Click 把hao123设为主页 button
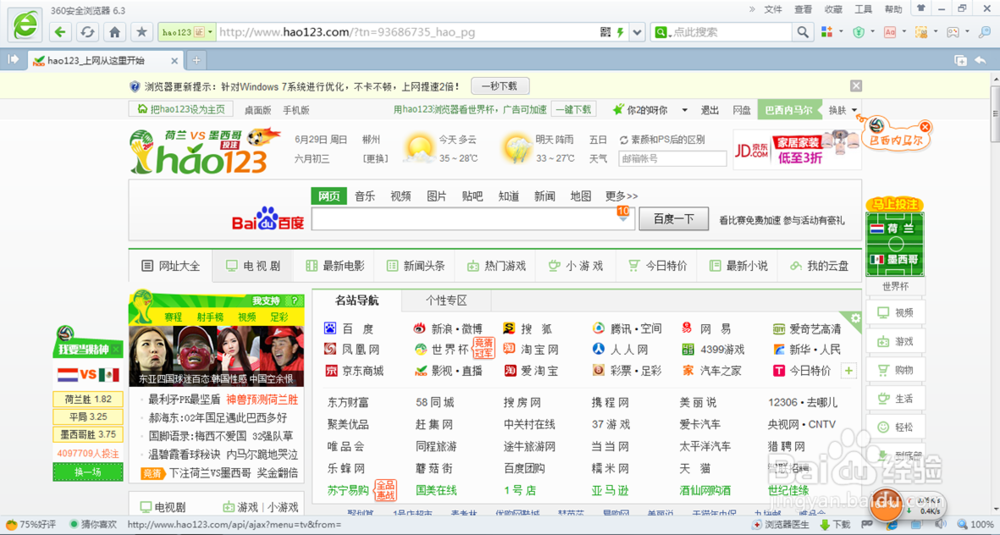Screen dimensions: 1000x535 click(x=181, y=110)
